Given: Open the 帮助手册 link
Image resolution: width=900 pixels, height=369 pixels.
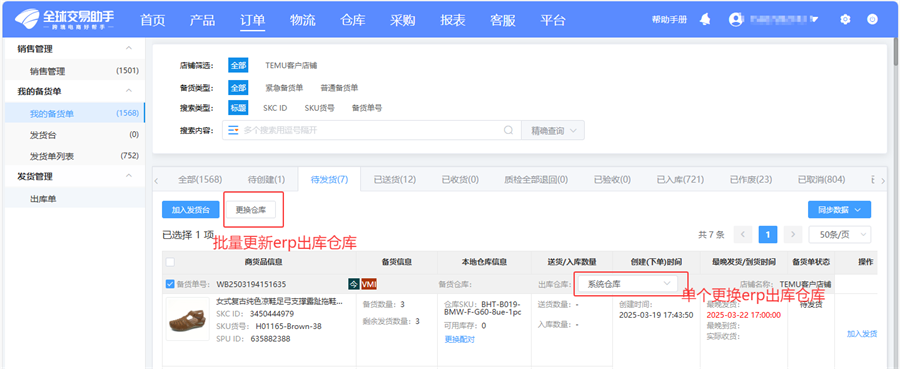Looking at the screenshot, I should (x=669, y=20).
